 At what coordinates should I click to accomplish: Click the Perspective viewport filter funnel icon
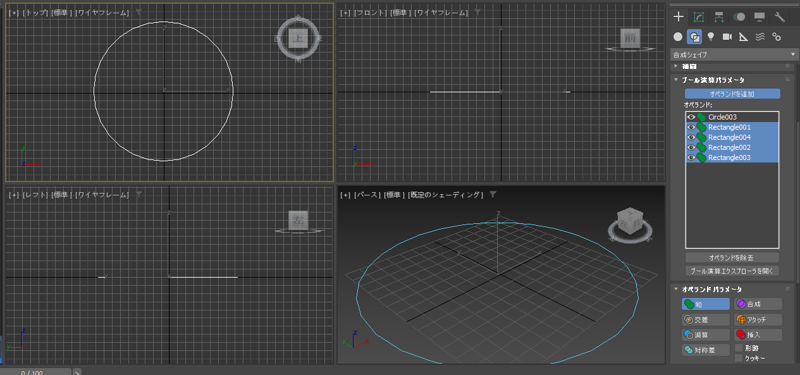[x=492, y=194]
